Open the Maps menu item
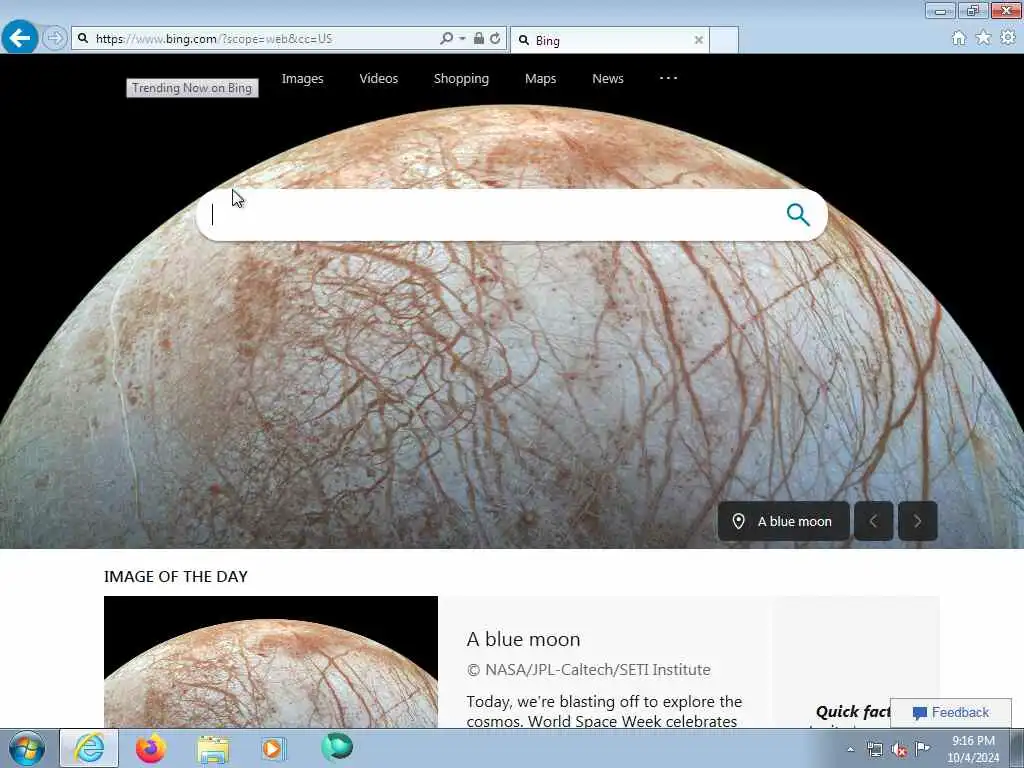 tap(540, 78)
